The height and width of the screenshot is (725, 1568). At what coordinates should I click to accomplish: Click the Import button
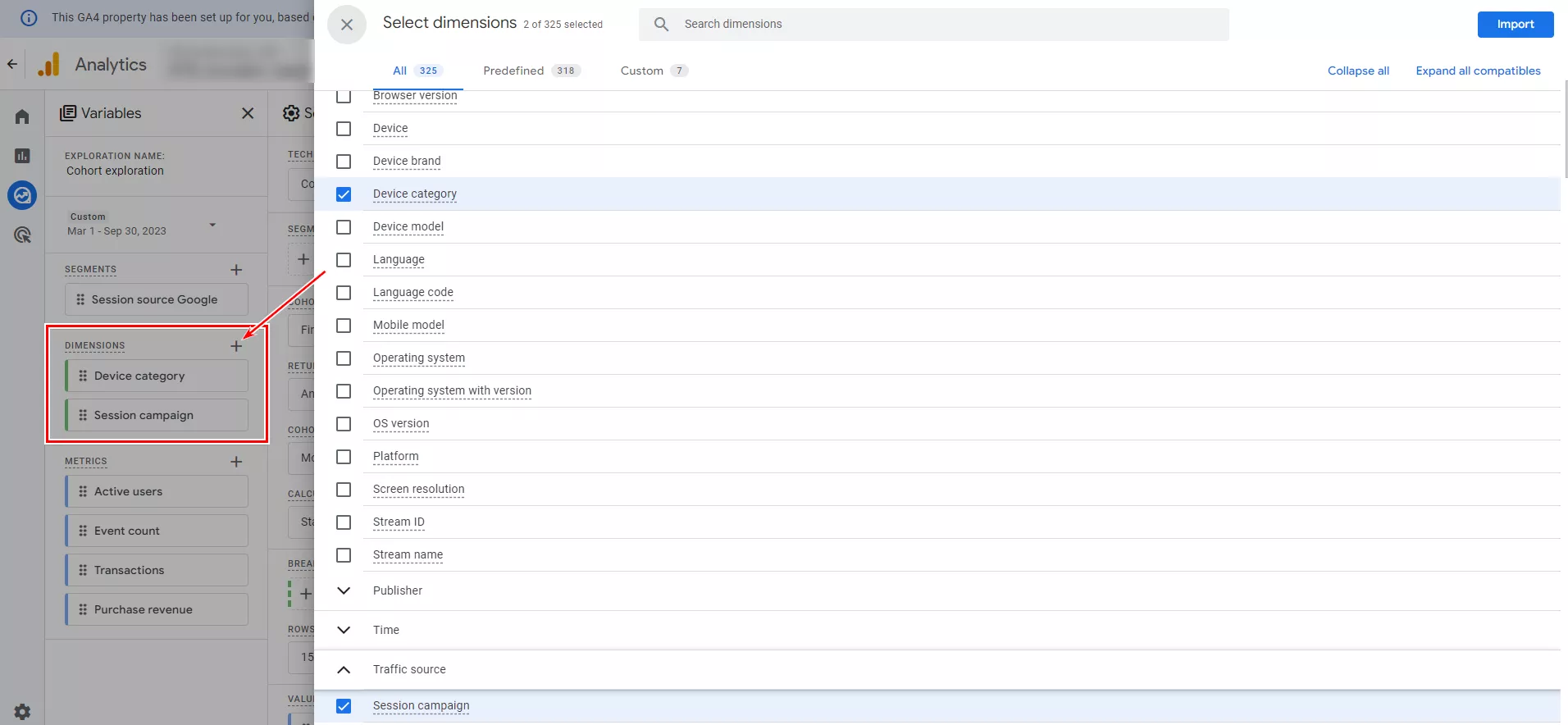(x=1516, y=25)
